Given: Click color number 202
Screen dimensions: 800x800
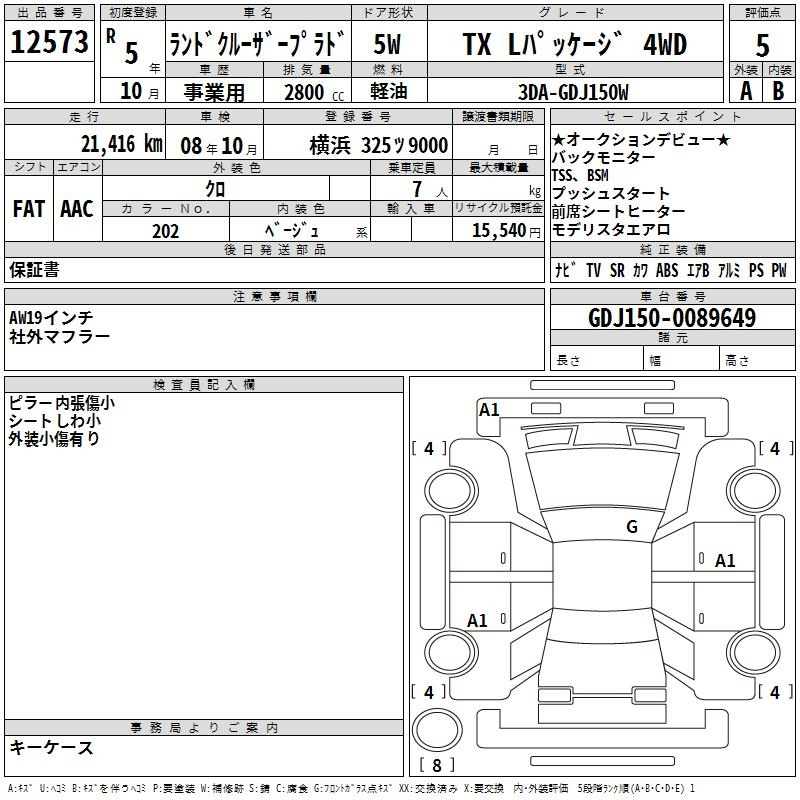Looking at the screenshot, I should pos(165,231).
